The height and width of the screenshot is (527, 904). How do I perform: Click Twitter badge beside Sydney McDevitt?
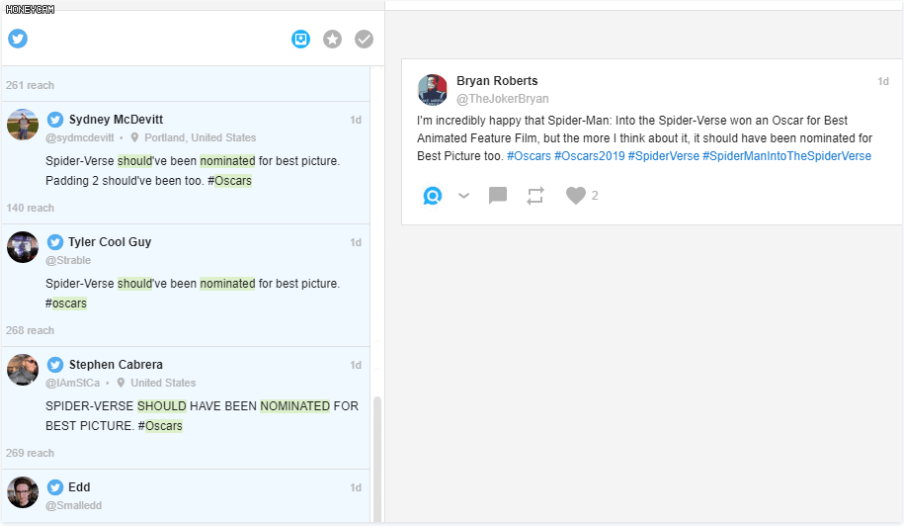click(55, 119)
